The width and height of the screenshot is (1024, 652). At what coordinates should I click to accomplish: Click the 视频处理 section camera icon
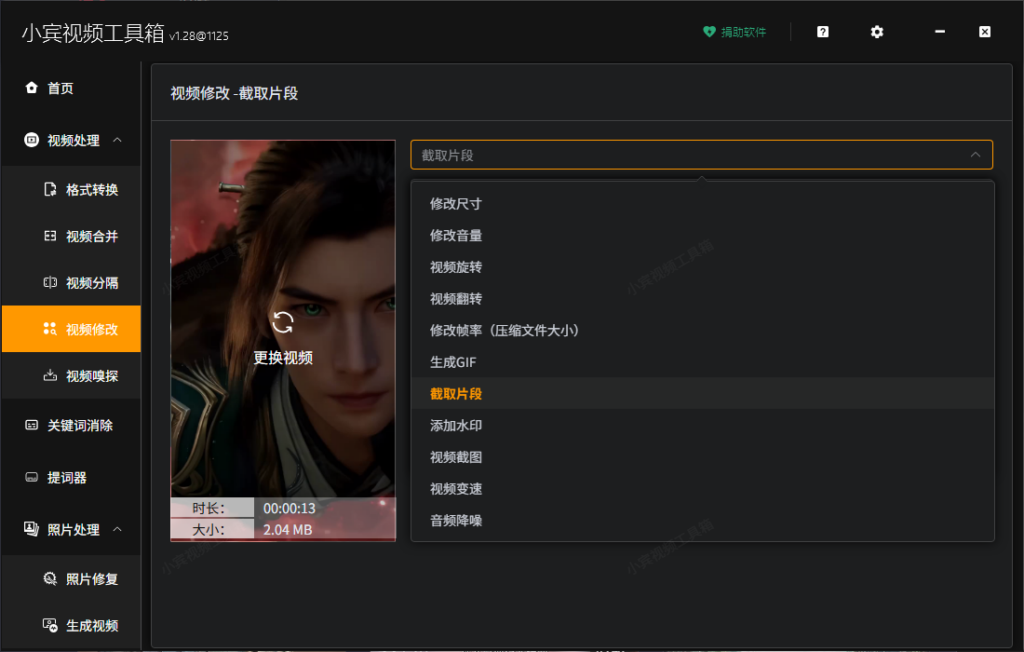pos(30,141)
